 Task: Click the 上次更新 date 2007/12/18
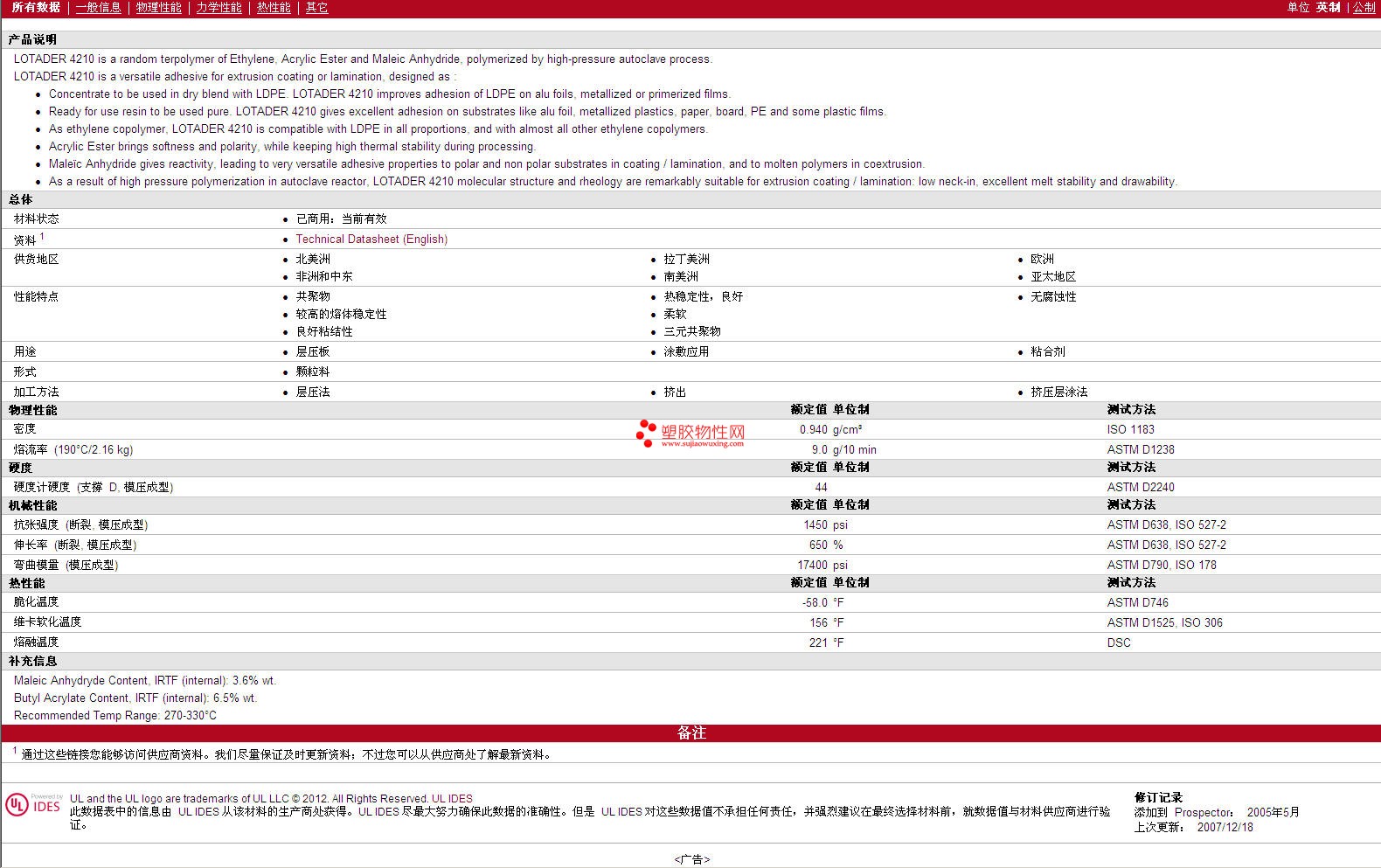pos(1225,828)
